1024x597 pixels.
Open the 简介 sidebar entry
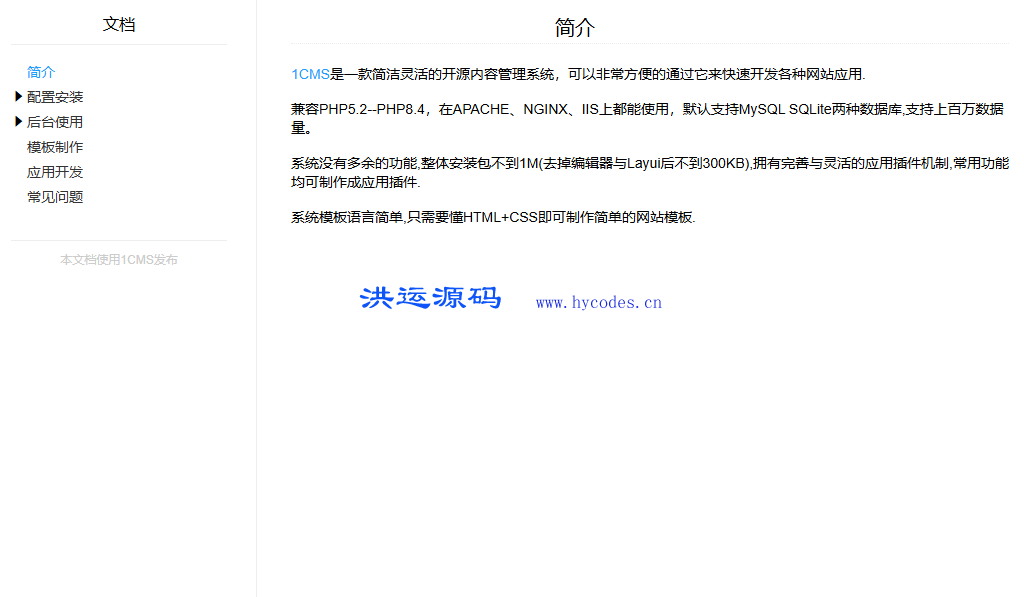click(x=41, y=72)
